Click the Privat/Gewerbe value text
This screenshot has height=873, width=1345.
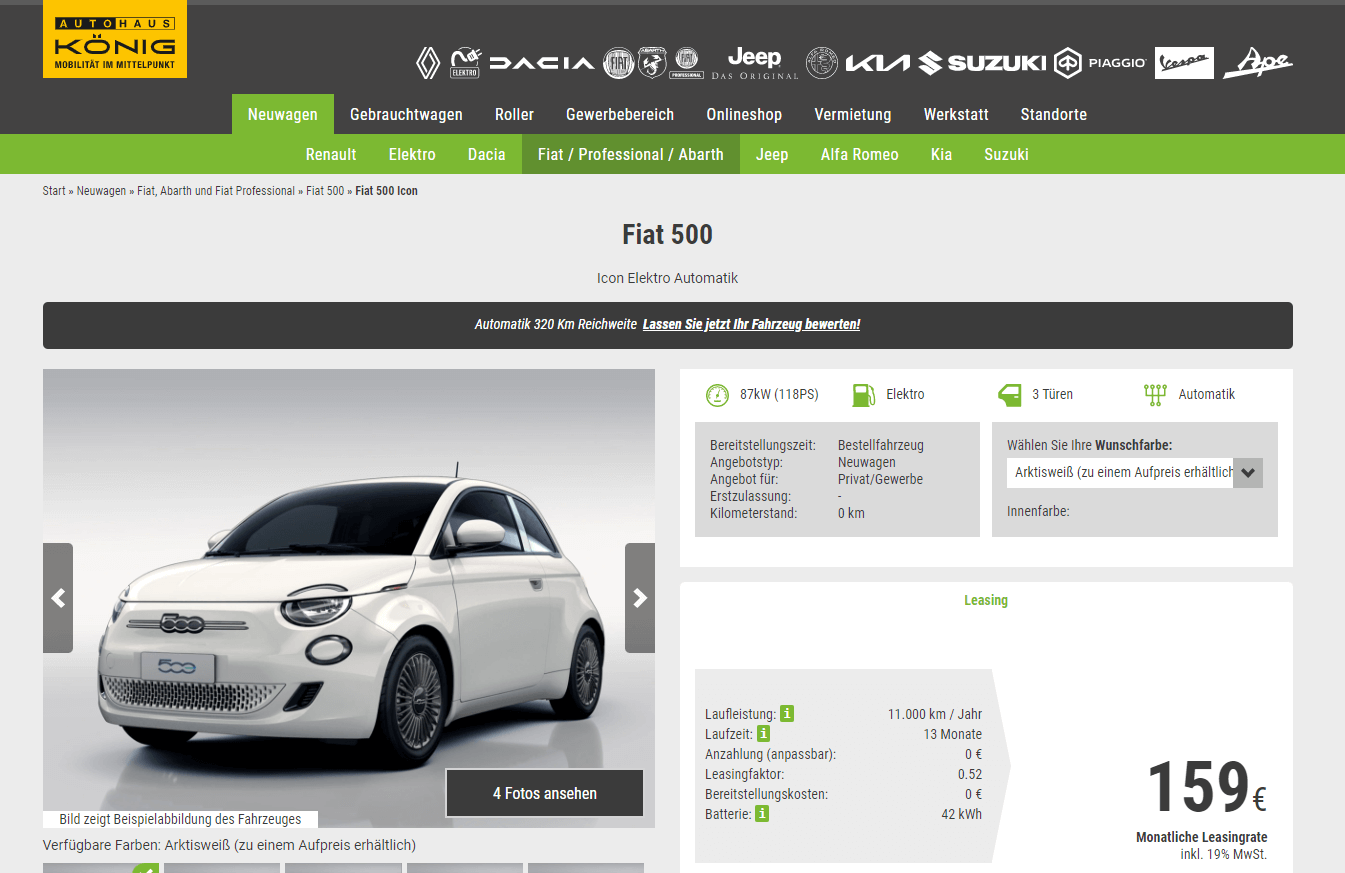click(880, 479)
